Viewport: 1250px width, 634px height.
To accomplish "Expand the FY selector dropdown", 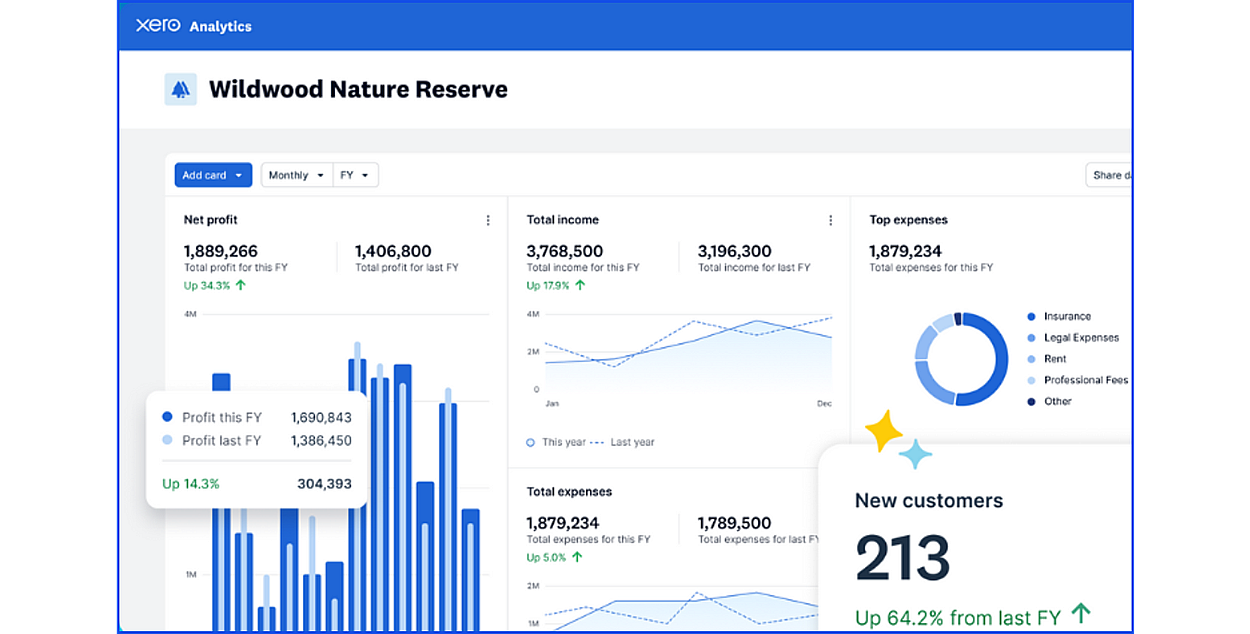I will pos(356,174).
